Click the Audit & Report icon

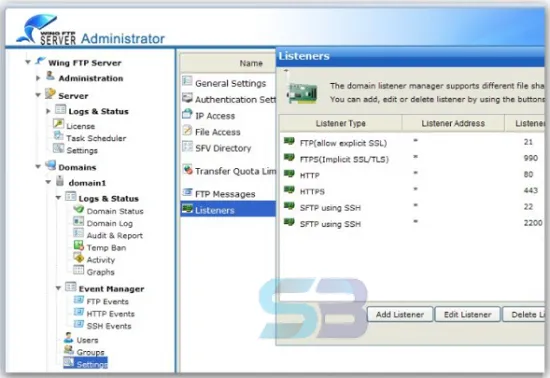(79, 234)
